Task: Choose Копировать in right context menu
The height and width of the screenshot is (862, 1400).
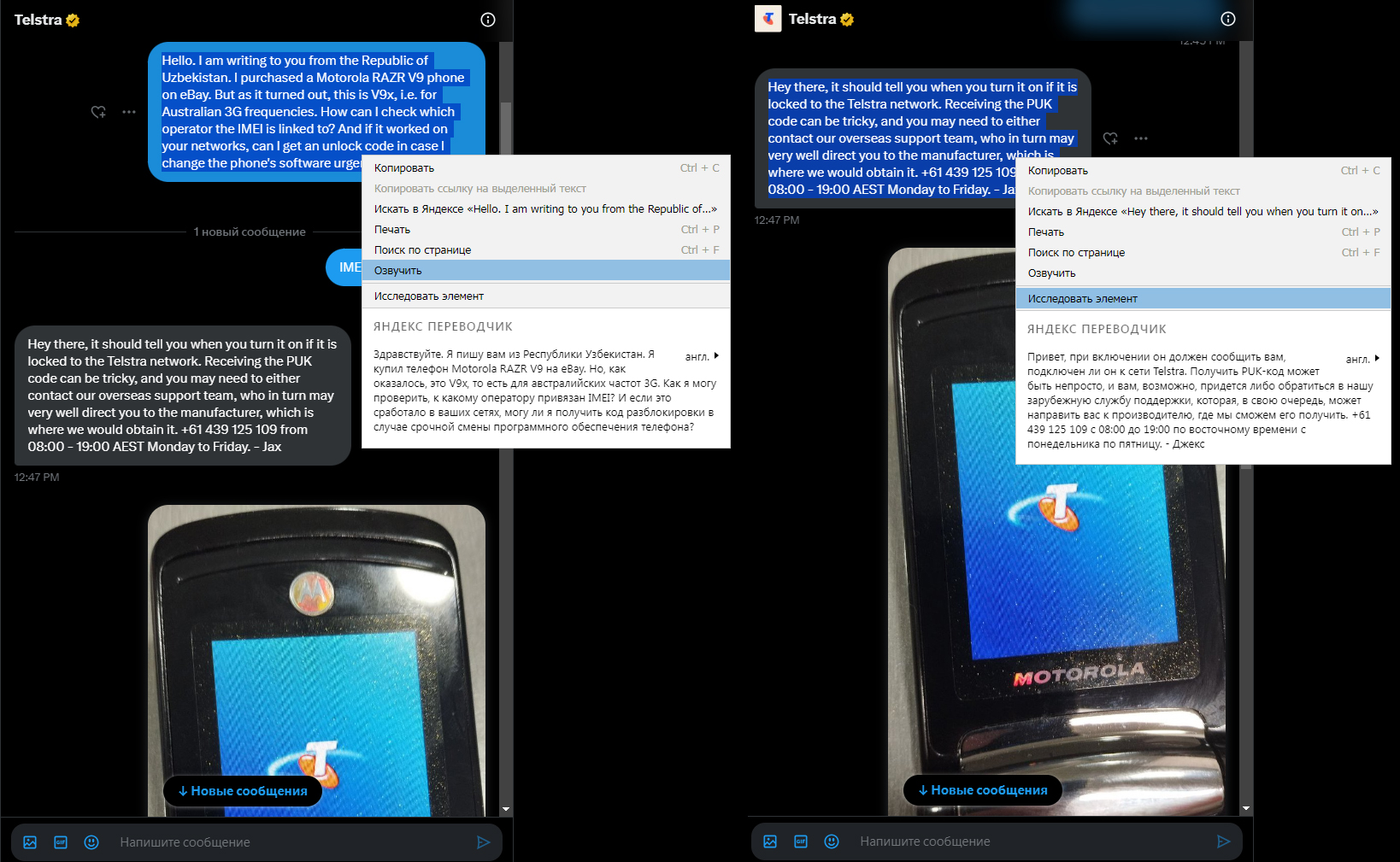Action: coord(1203,171)
